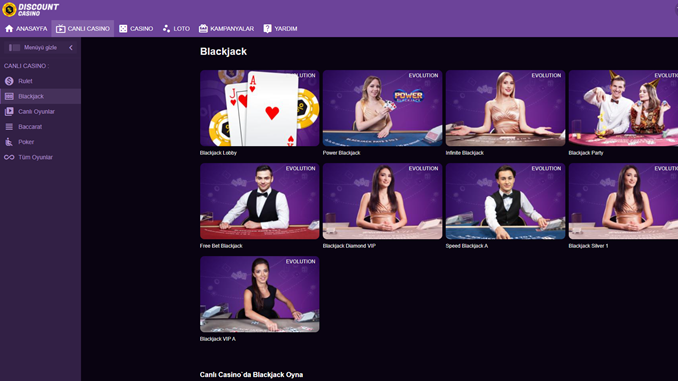
Task: Click the "Blackjack Party" caption text
Action: [585, 153]
